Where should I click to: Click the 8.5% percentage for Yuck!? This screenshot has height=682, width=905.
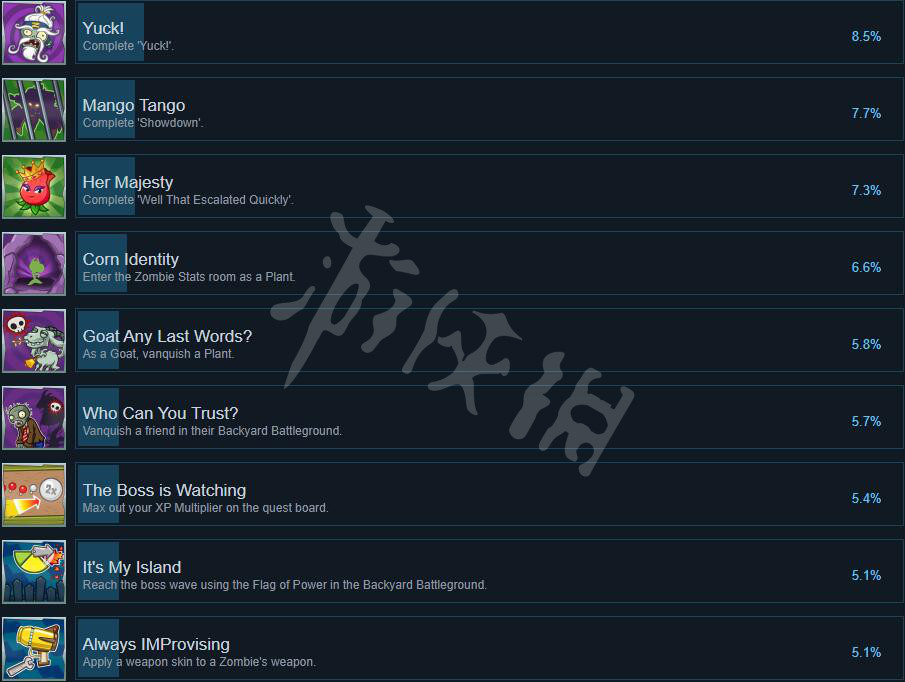pyautogui.click(x=866, y=36)
